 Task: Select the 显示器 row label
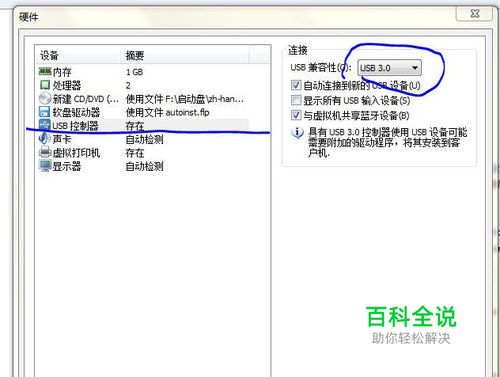(x=67, y=166)
